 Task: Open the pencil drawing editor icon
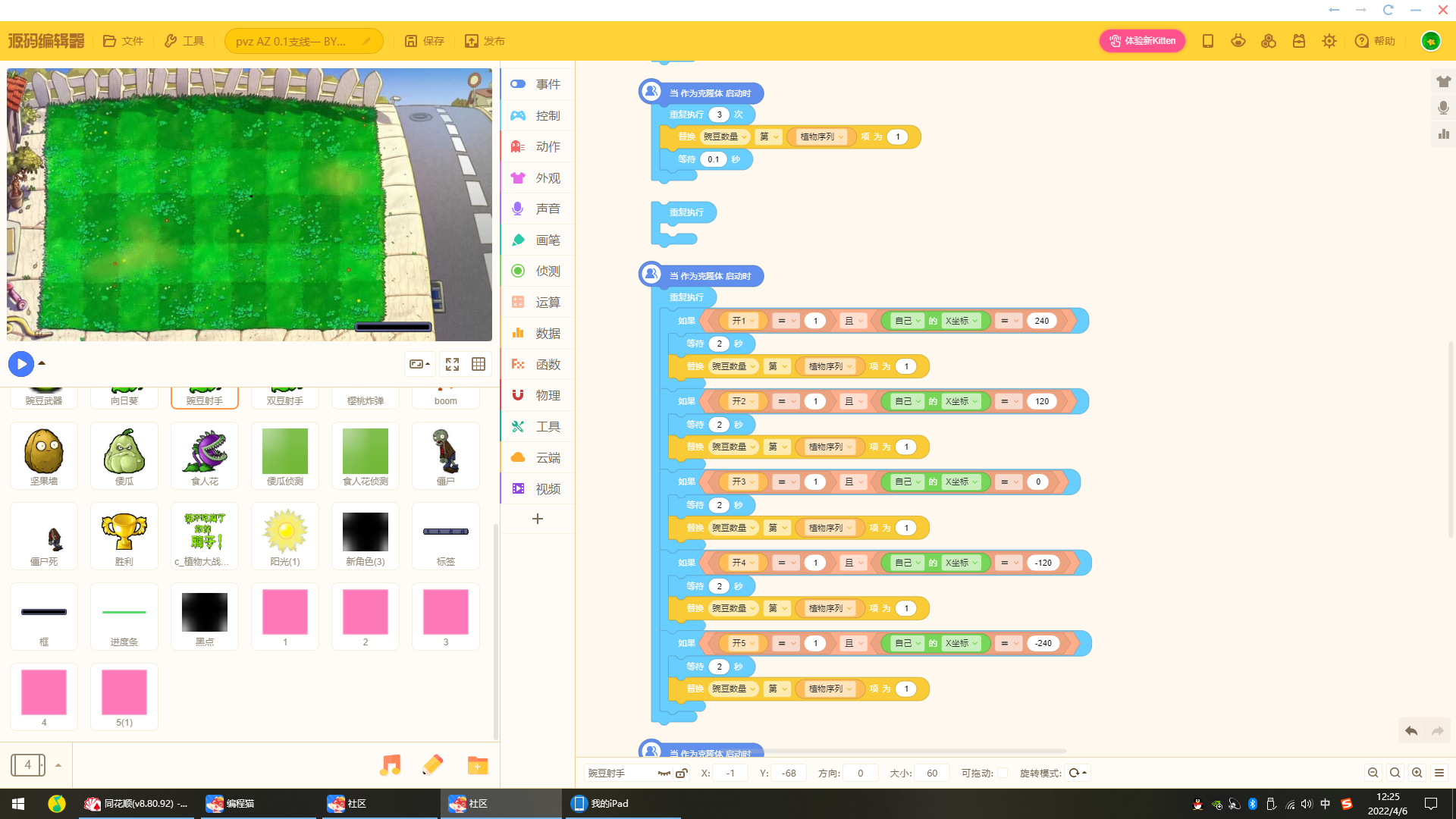[432, 765]
